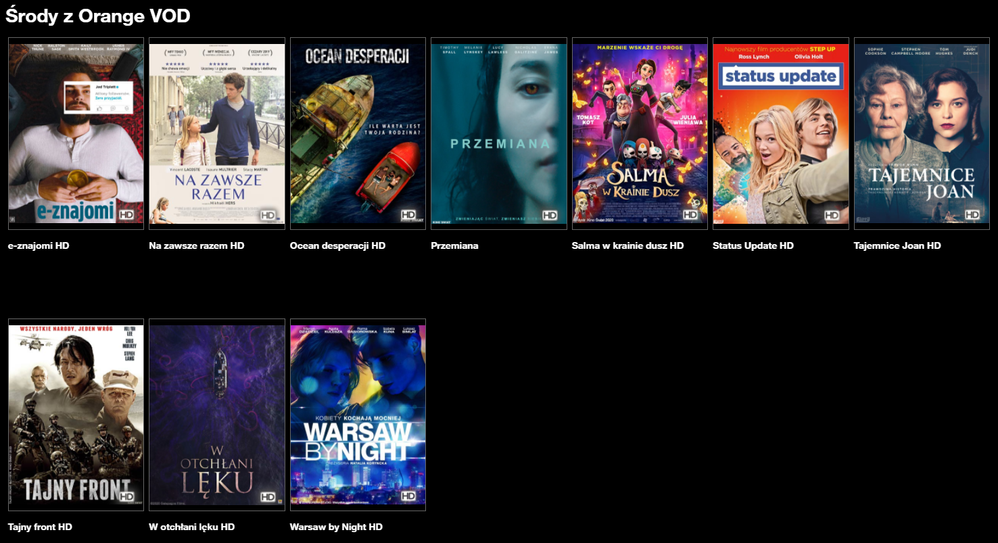Click the 'Status Update HD' title link
Image resolution: width=998 pixels, height=543 pixels.
(x=753, y=246)
